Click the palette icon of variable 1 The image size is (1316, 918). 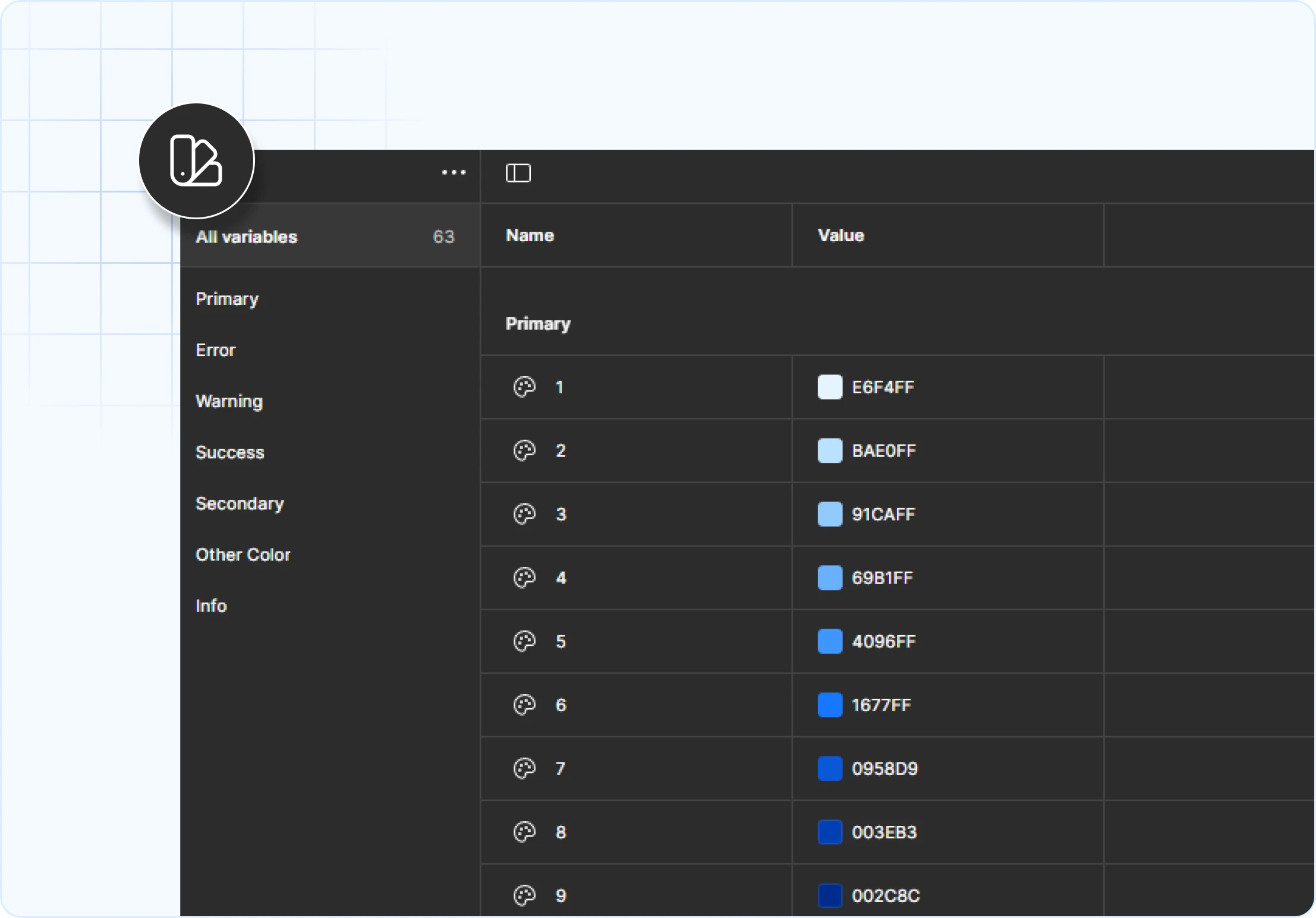click(524, 387)
